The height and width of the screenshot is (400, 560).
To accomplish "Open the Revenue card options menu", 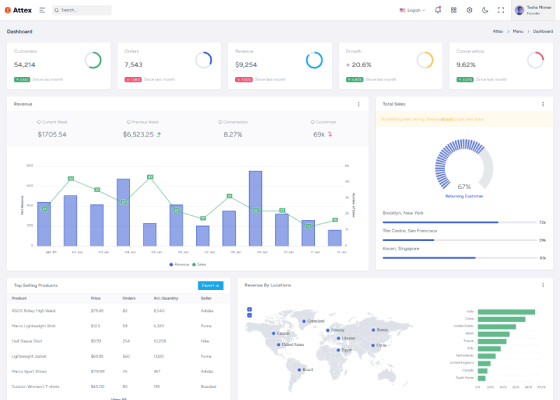I will [x=359, y=104].
